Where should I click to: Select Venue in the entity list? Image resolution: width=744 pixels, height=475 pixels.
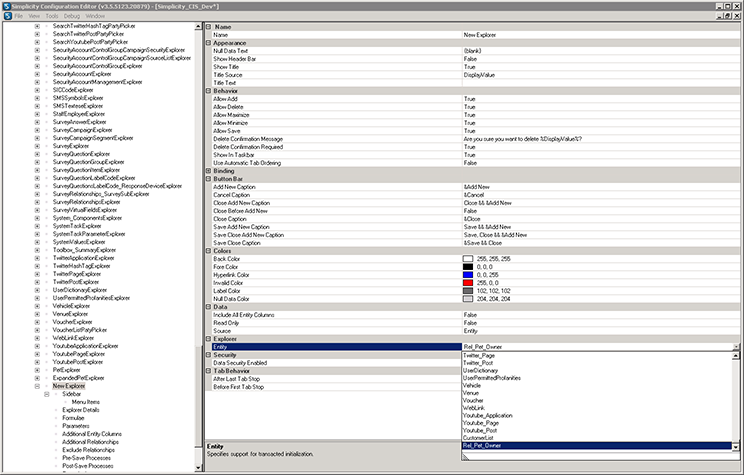coord(471,393)
